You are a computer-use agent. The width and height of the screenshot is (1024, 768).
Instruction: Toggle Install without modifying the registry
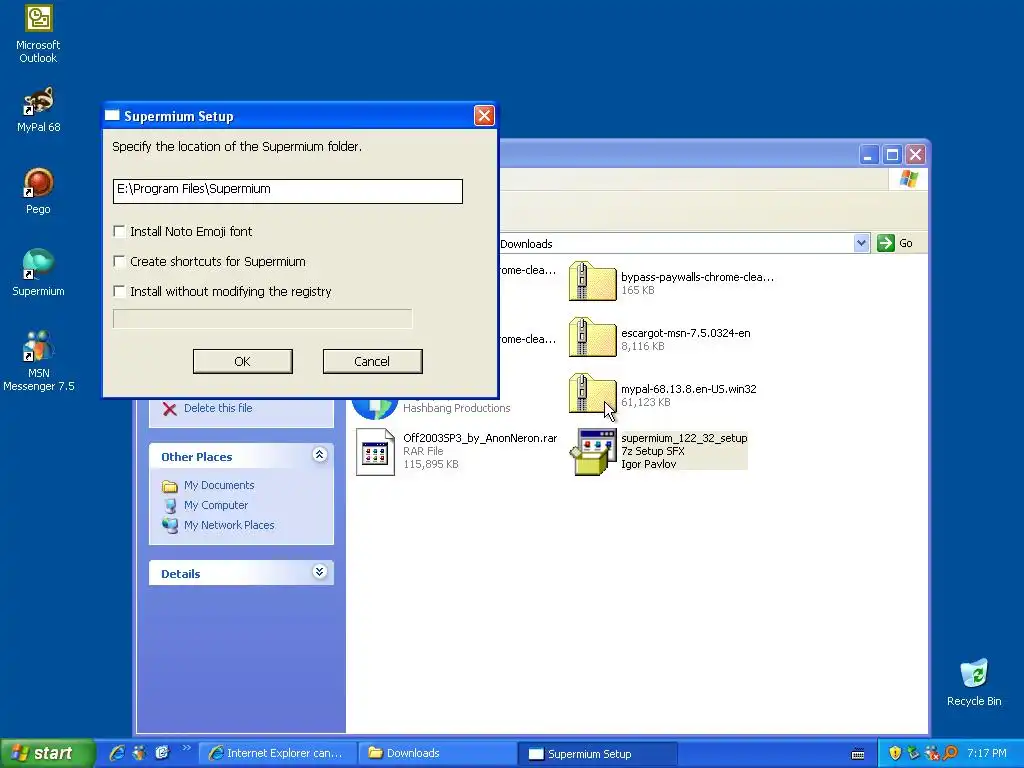[120, 291]
